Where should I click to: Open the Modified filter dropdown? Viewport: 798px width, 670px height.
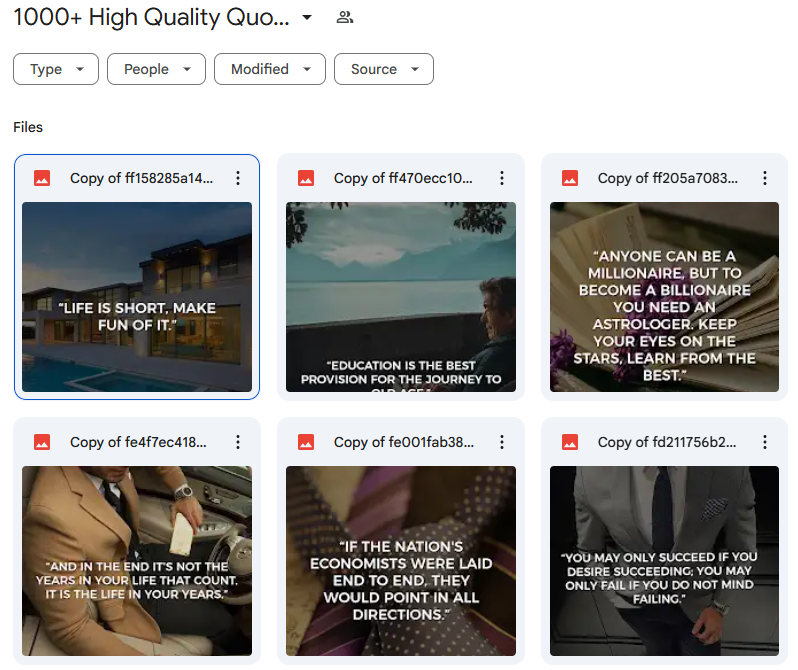point(270,69)
